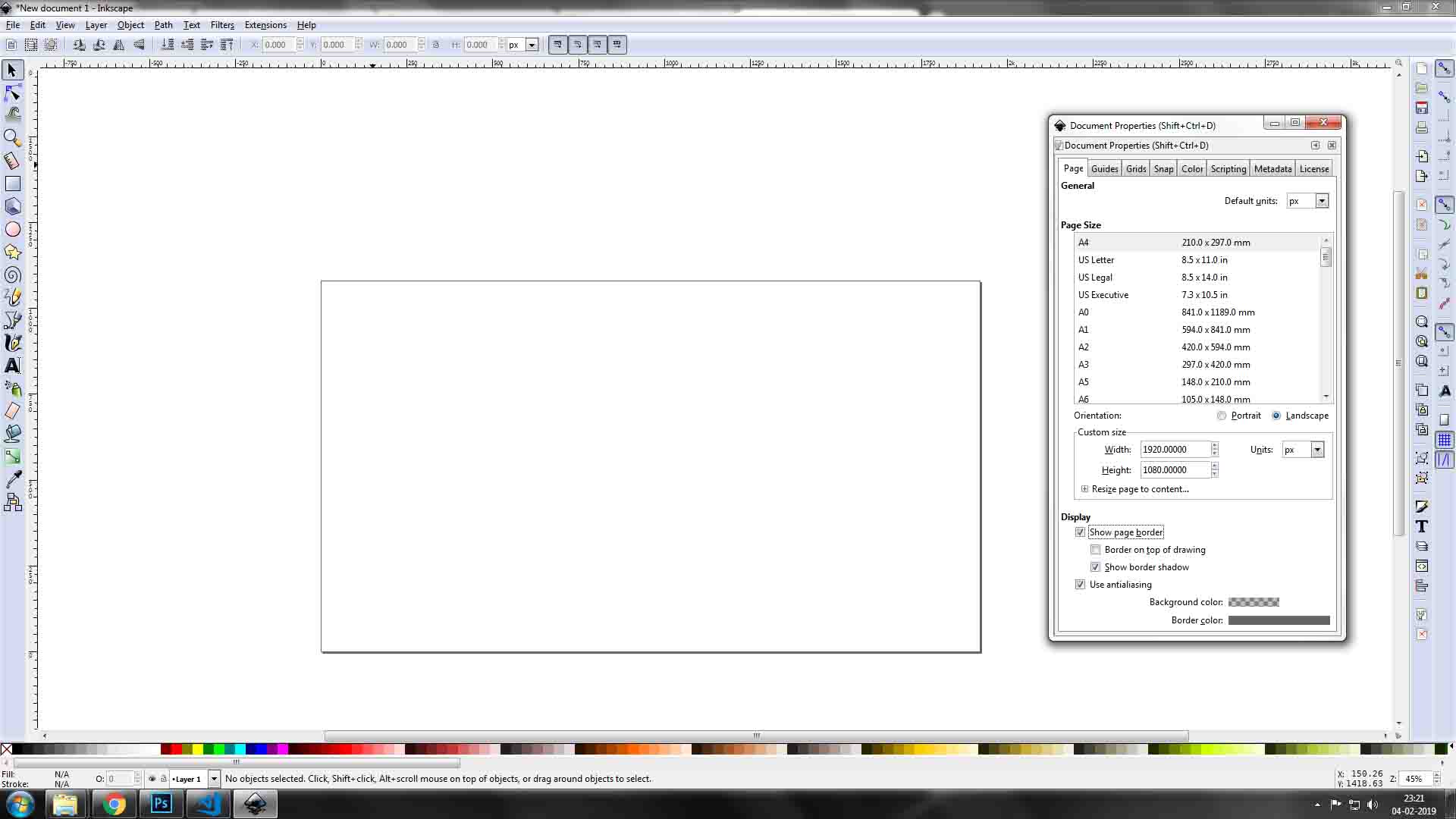This screenshot has width=1456, height=819.
Task: Click the Border color swatch
Action: 1279,620
